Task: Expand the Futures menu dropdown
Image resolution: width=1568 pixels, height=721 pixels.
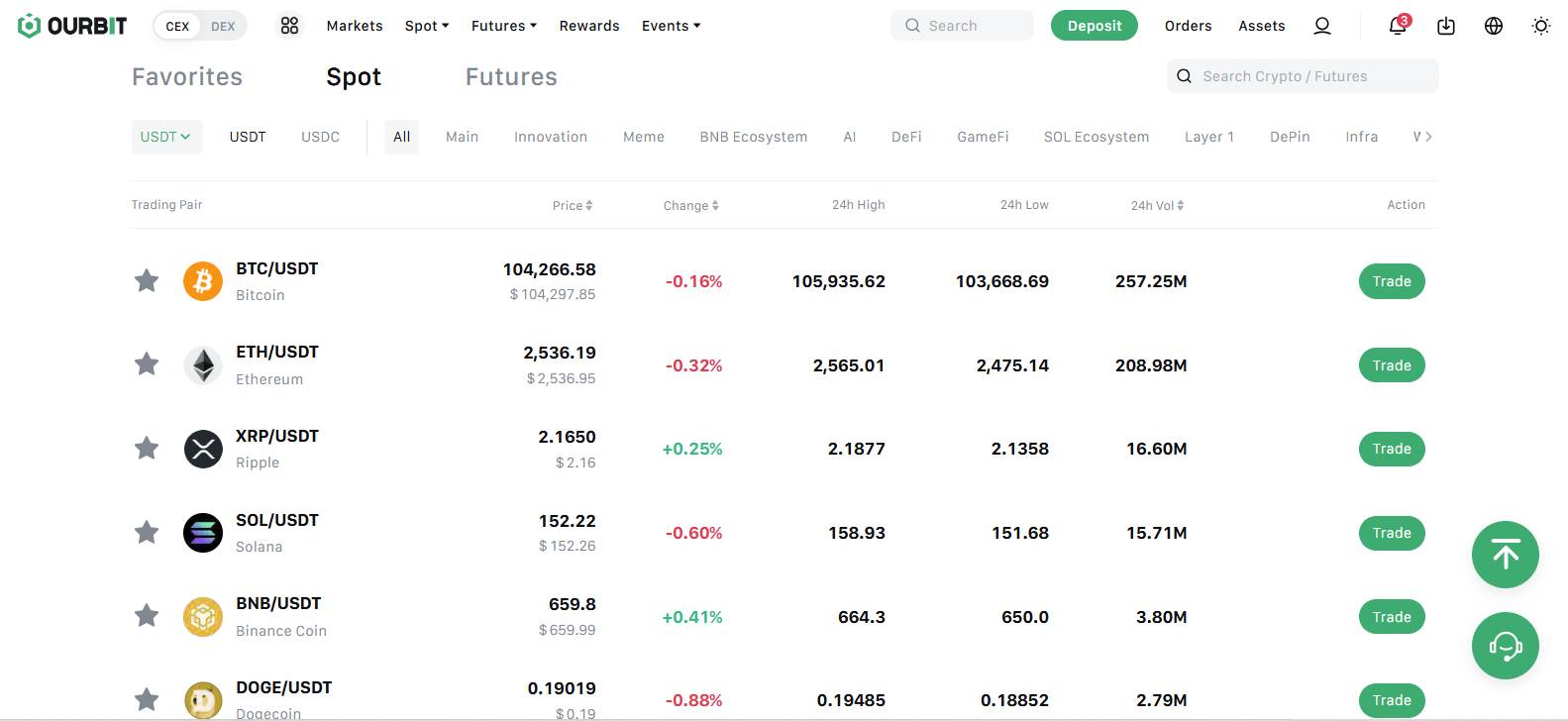Action: (x=504, y=26)
